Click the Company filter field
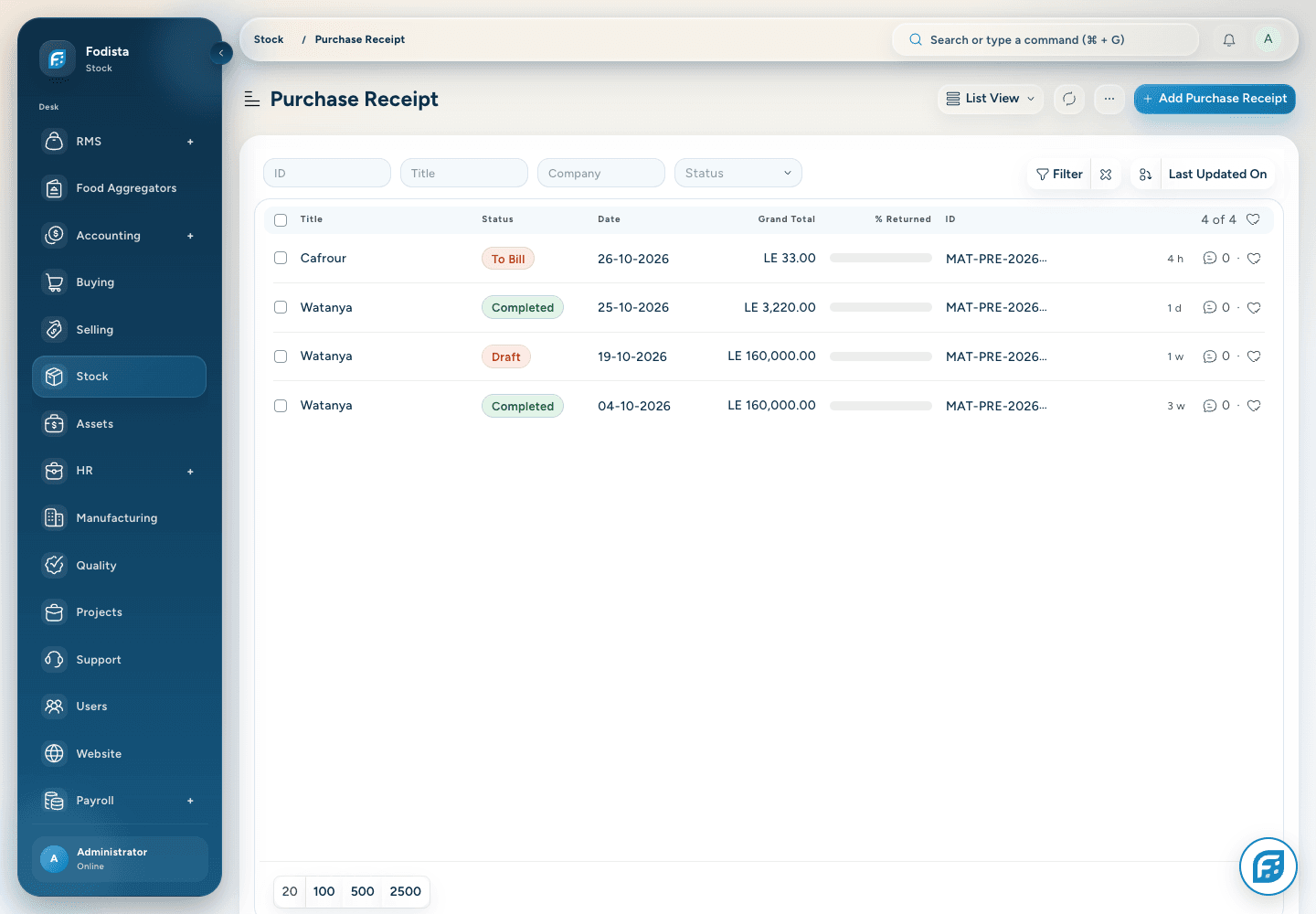1316x914 pixels. 601,173
